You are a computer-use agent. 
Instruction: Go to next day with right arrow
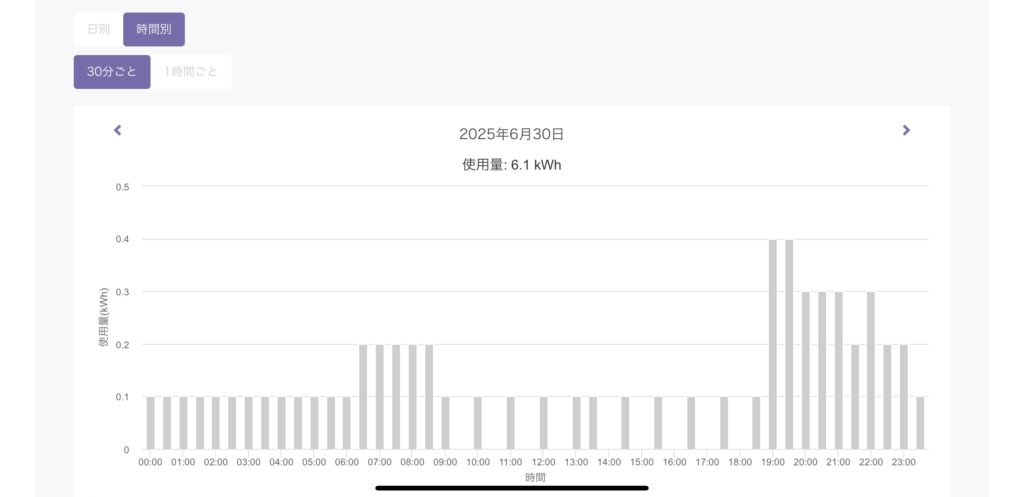click(x=906, y=130)
